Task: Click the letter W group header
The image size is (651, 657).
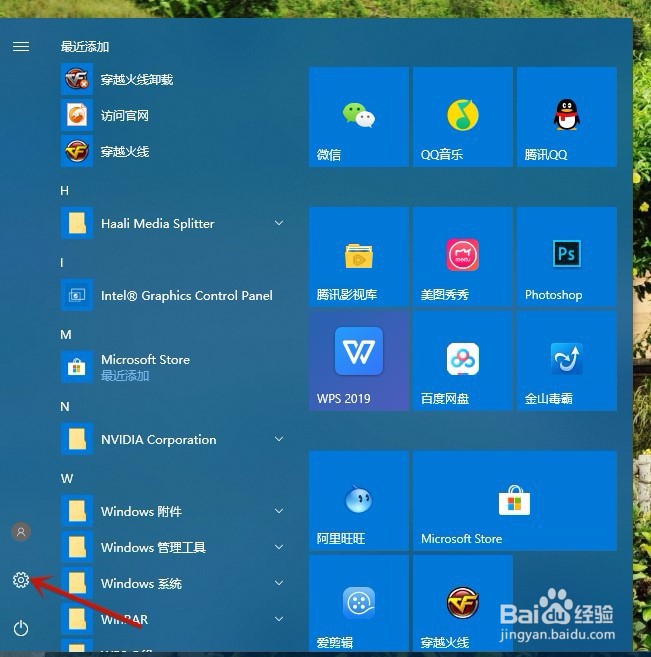Action: coord(67,479)
